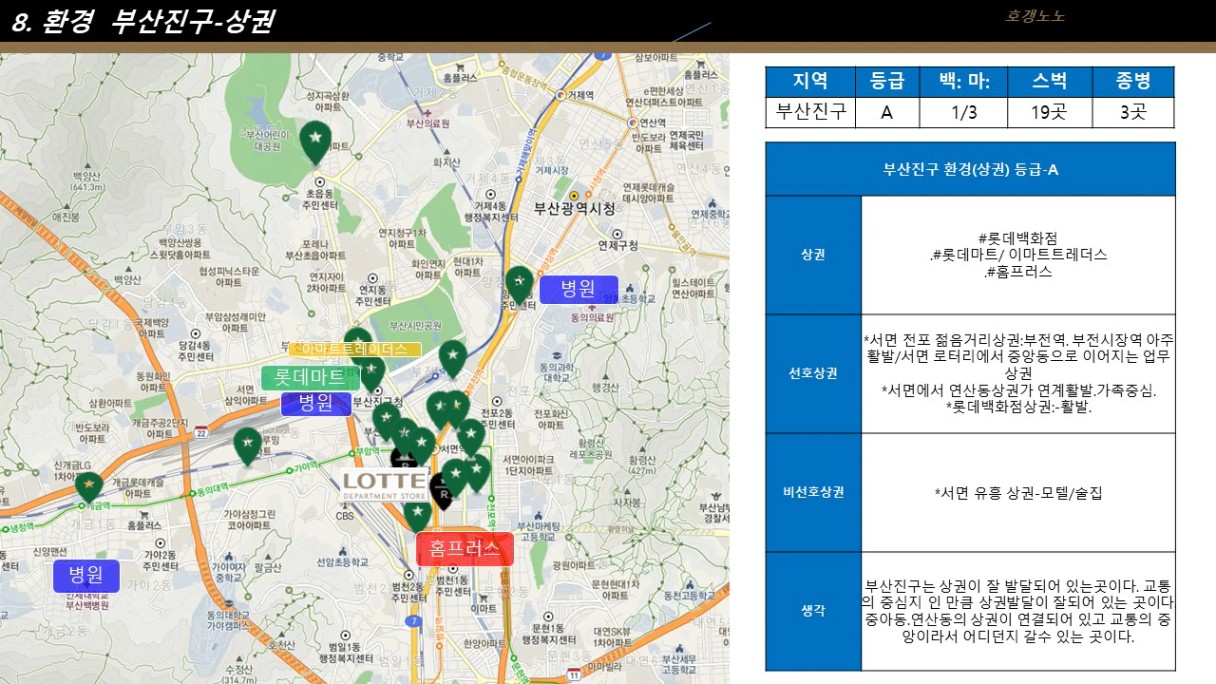Click the star pin just right of 롯데마트 label
This screenshot has height=684, width=1216.
point(371,372)
